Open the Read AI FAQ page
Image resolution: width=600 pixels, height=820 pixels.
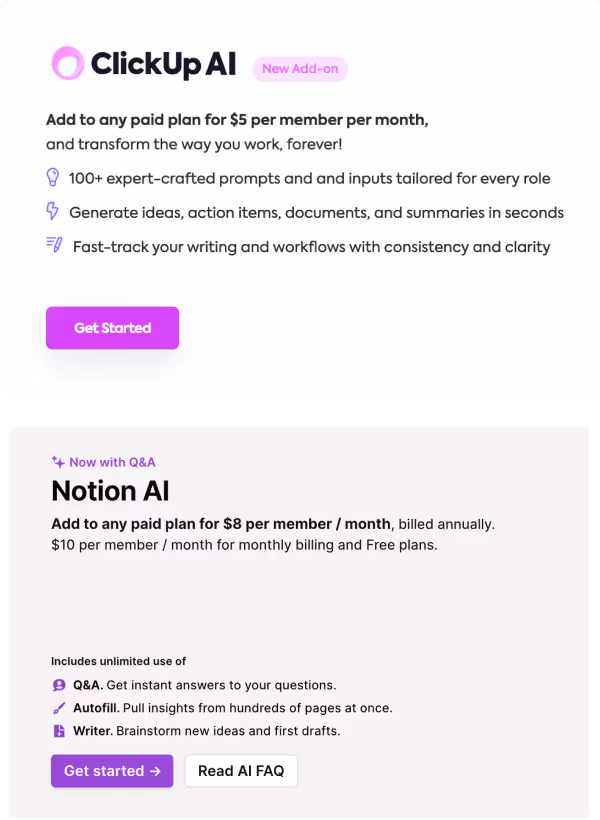tap(241, 771)
